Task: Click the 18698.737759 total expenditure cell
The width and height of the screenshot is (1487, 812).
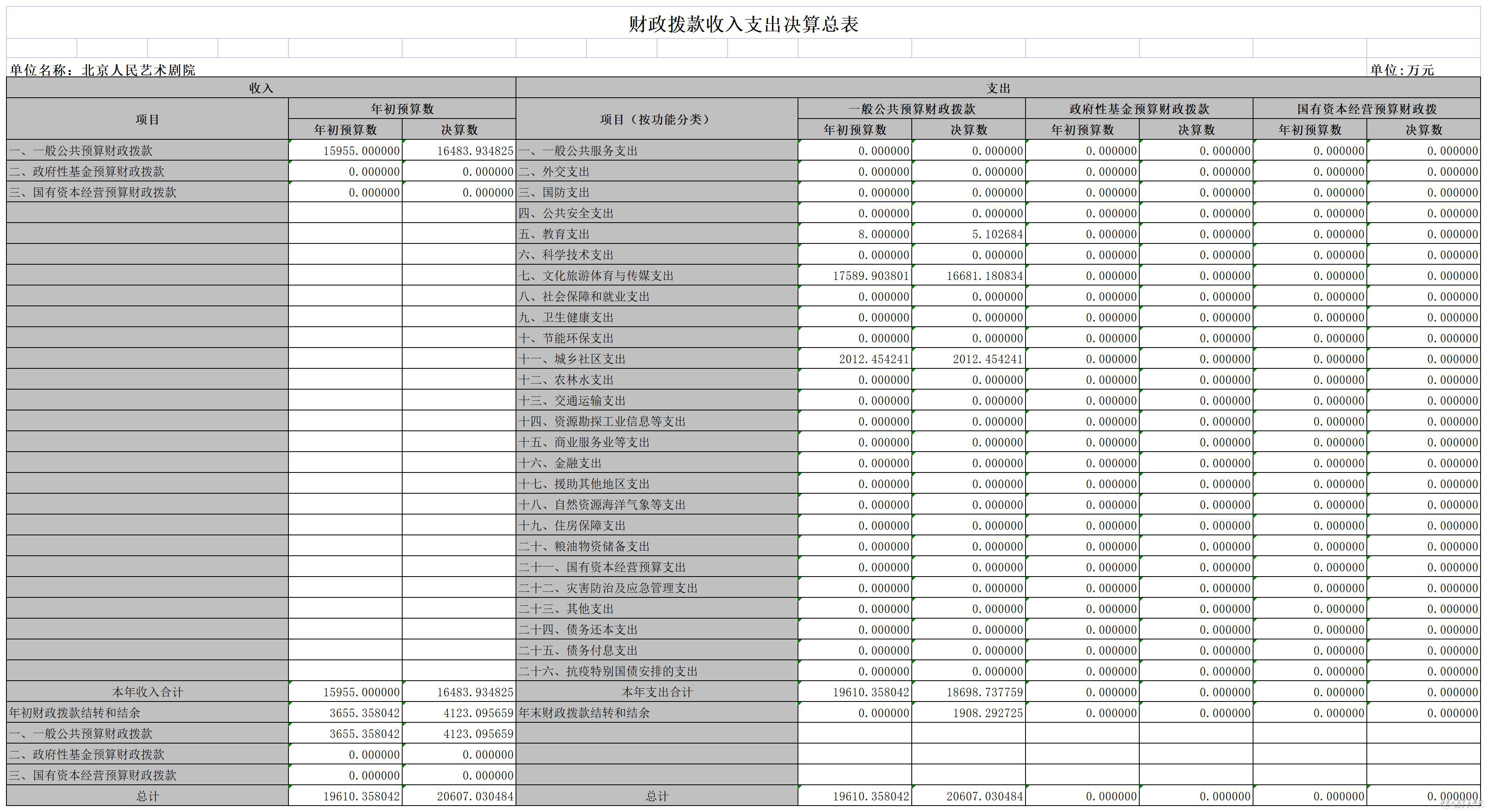Action: (969, 691)
